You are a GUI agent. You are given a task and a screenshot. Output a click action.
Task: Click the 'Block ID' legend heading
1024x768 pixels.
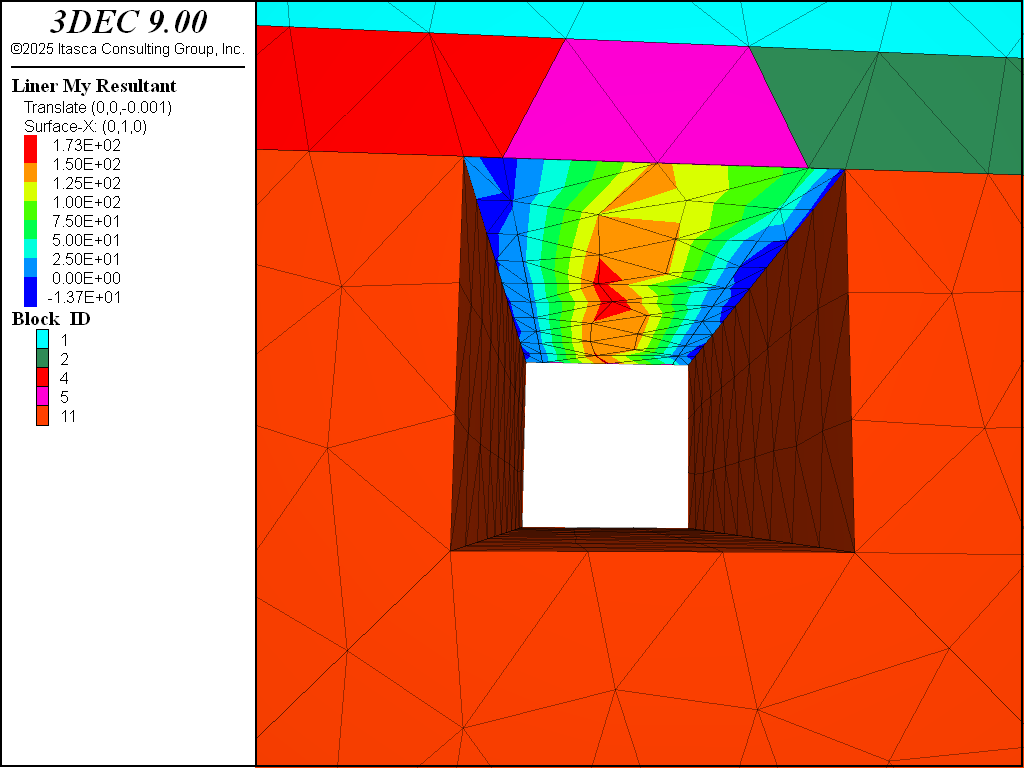tap(51, 319)
